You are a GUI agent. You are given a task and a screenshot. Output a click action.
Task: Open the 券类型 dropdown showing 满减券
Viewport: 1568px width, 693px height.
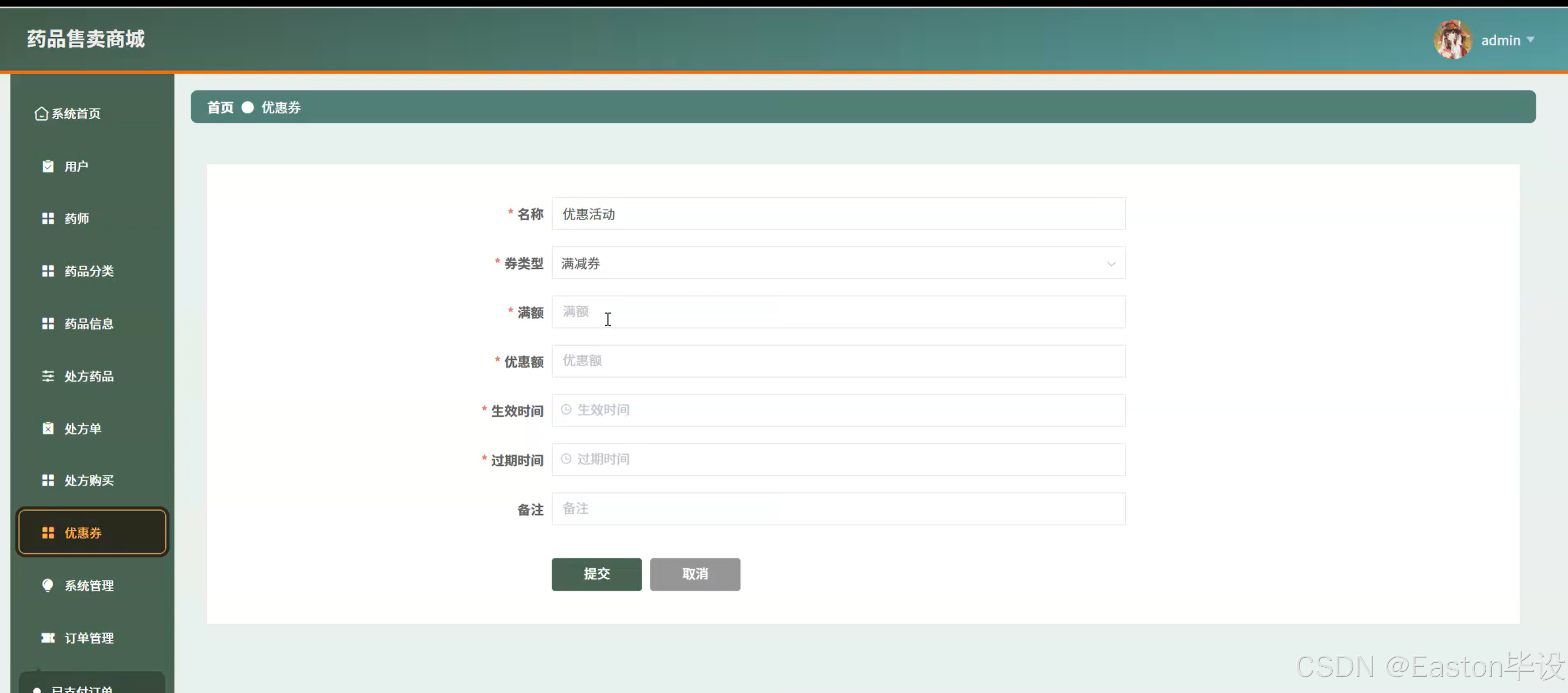838,263
